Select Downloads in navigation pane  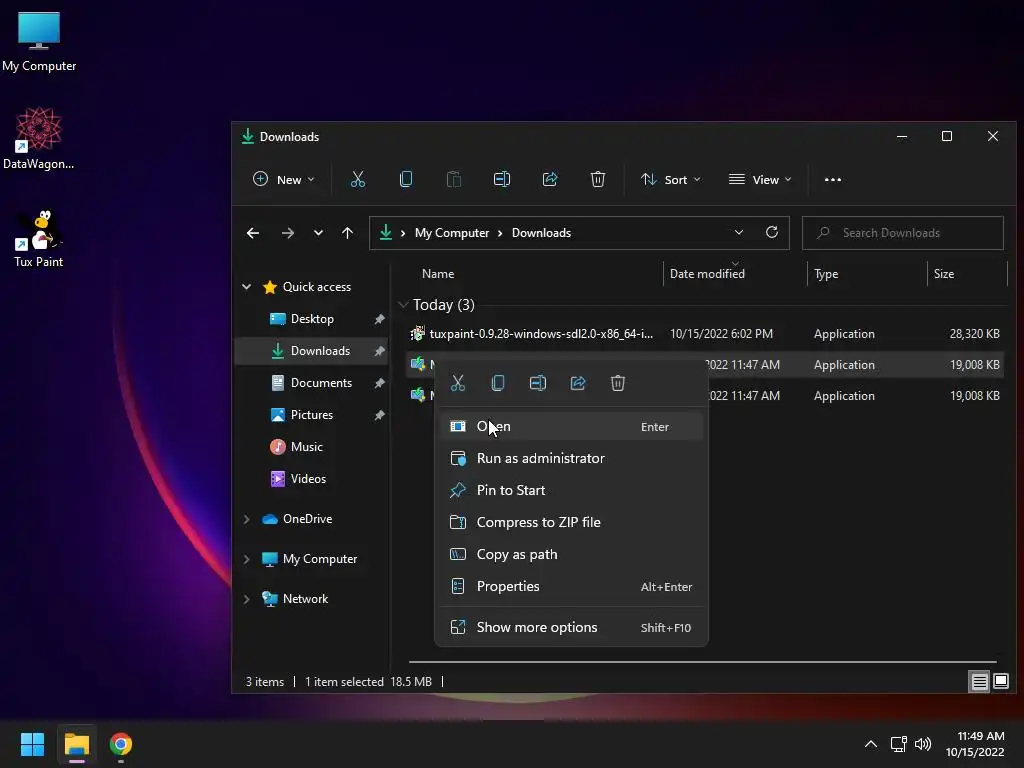(312, 351)
